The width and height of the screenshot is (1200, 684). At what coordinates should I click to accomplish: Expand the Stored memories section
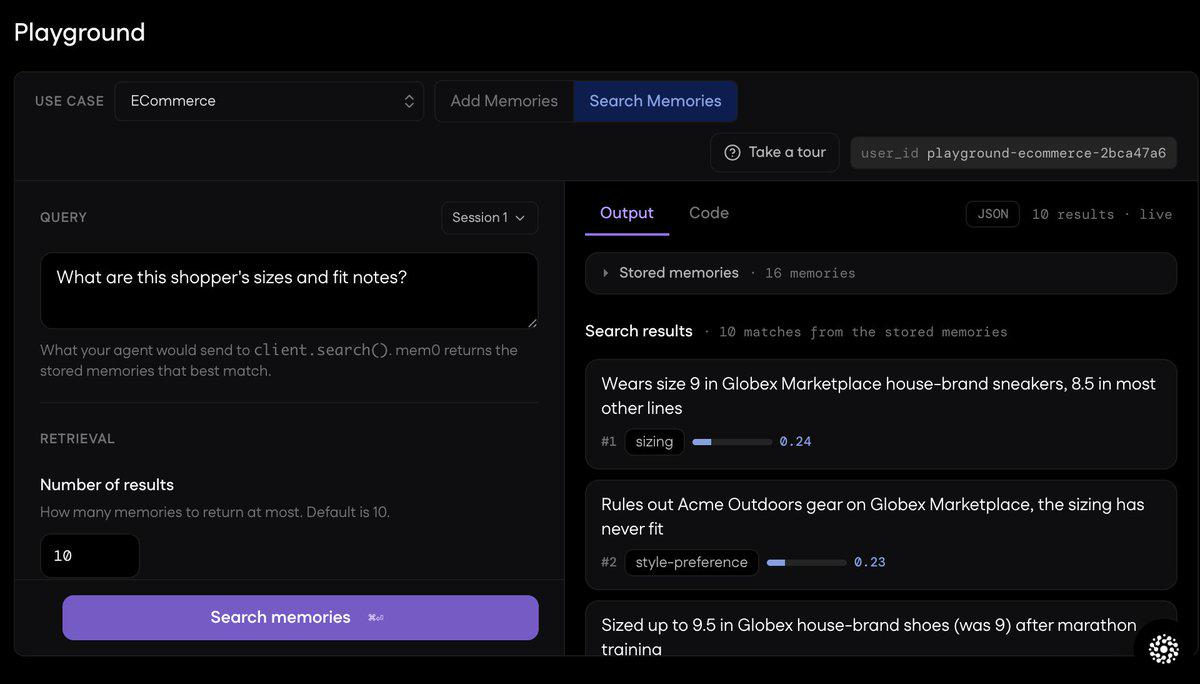tap(881, 273)
